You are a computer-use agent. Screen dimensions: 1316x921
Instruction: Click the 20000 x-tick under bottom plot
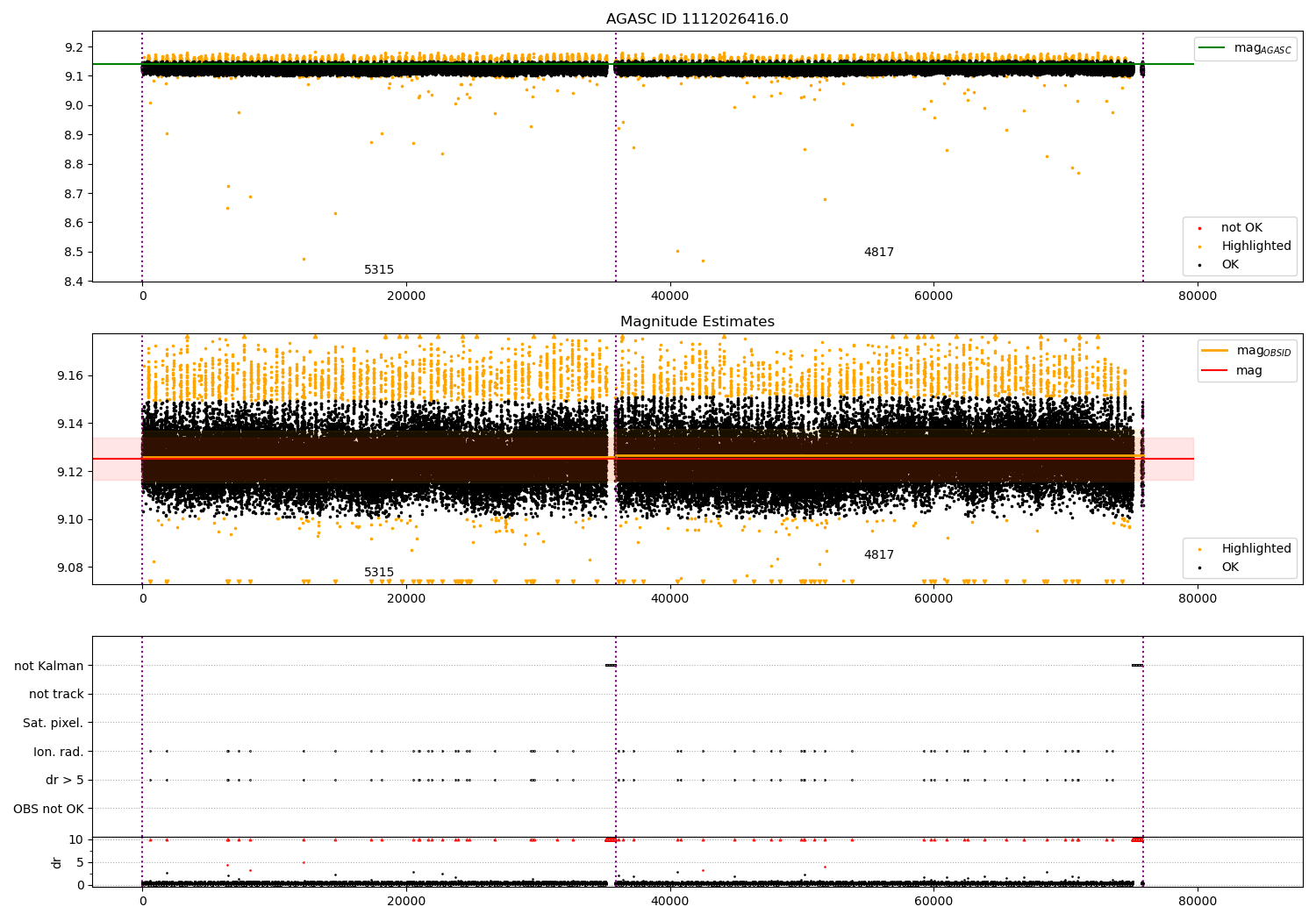[406, 902]
